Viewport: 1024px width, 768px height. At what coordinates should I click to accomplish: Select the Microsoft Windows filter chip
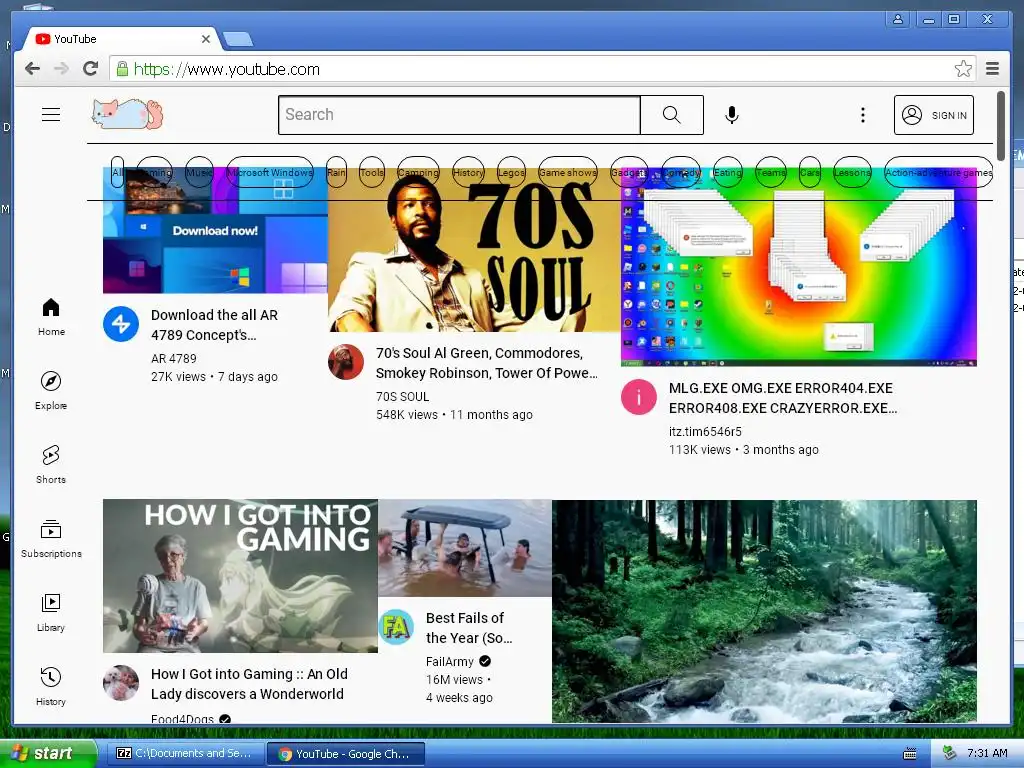coord(270,172)
